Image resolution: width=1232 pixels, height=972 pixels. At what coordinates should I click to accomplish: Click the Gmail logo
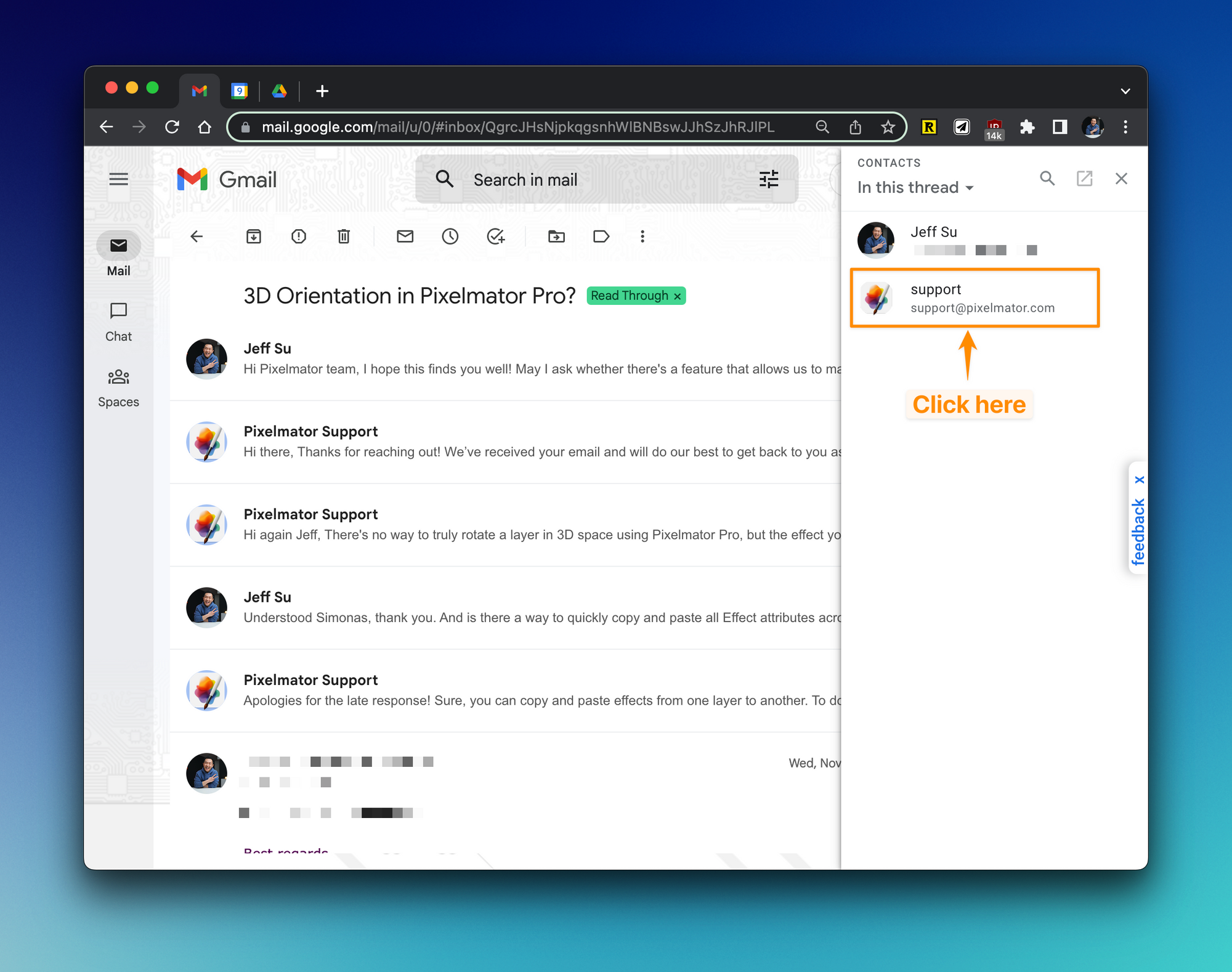coord(226,179)
